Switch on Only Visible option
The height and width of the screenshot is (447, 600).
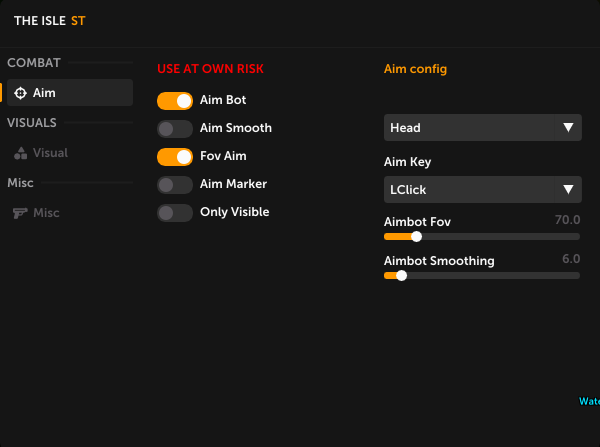[175, 213]
